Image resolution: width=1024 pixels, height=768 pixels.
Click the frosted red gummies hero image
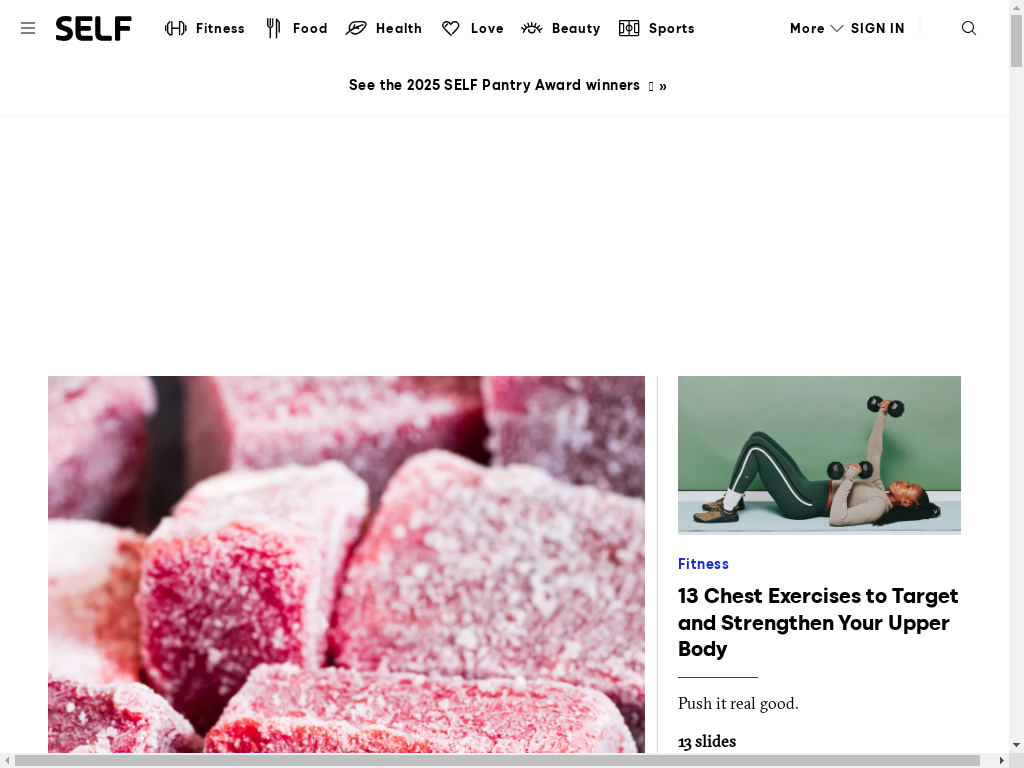346,564
